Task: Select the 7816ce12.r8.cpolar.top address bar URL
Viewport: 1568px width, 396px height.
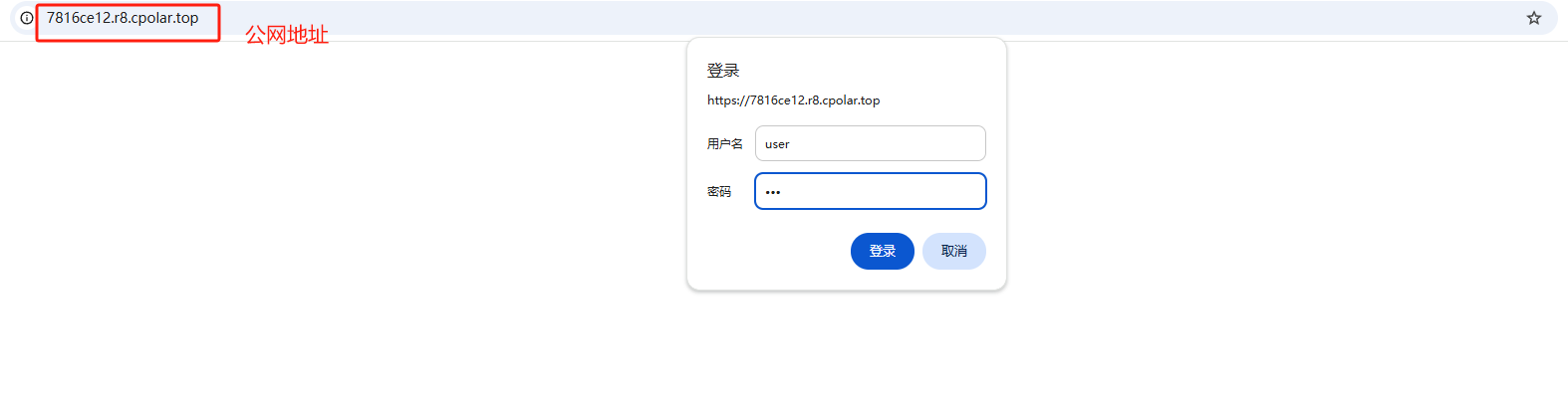Action: click(123, 18)
